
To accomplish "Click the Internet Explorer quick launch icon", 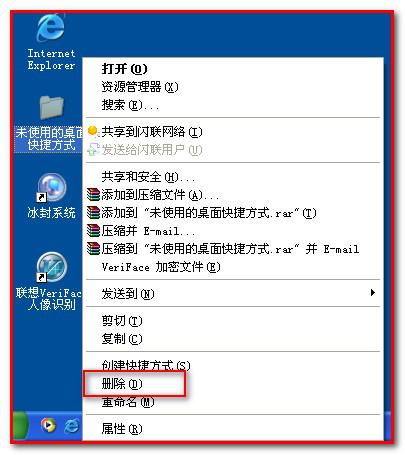I will (72, 426).
